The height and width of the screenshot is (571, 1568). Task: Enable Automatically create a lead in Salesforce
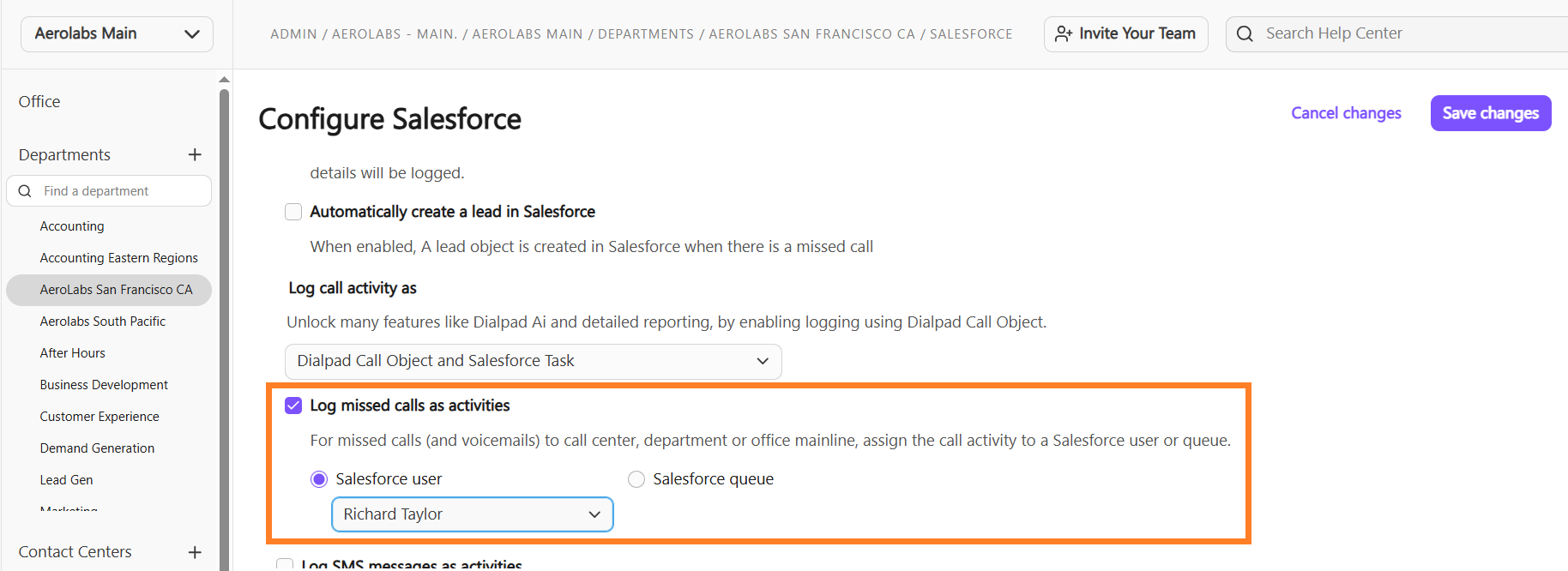tap(293, 212)
